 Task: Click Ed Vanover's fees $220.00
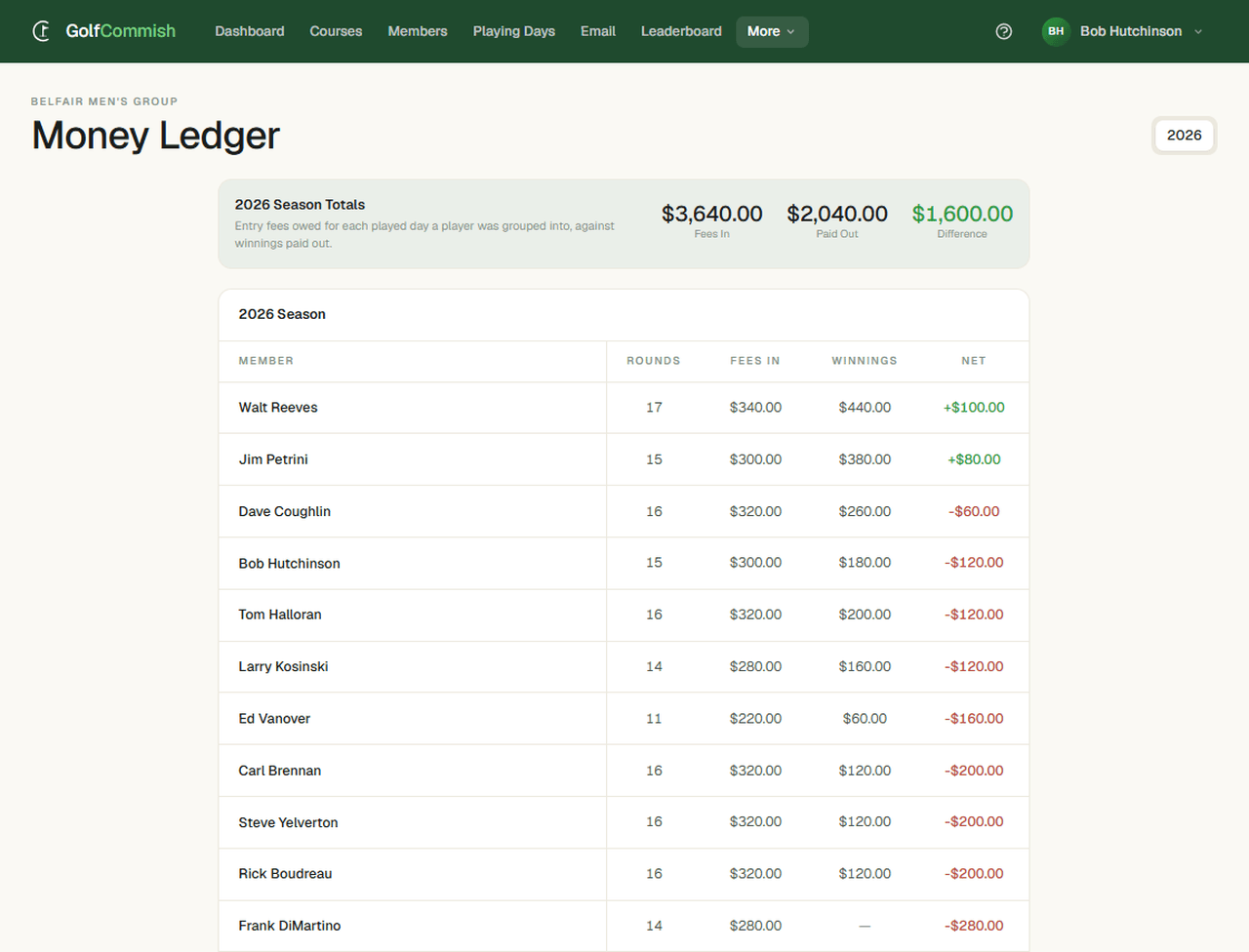(755, 719)
